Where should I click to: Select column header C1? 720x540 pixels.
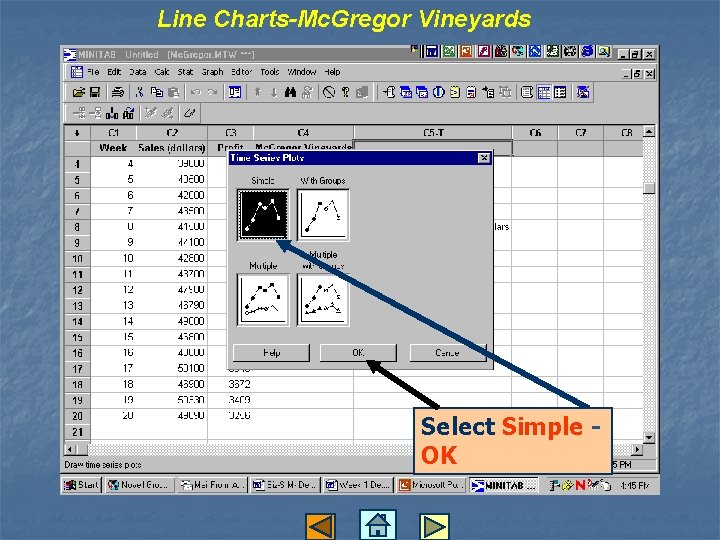(114, 133)
